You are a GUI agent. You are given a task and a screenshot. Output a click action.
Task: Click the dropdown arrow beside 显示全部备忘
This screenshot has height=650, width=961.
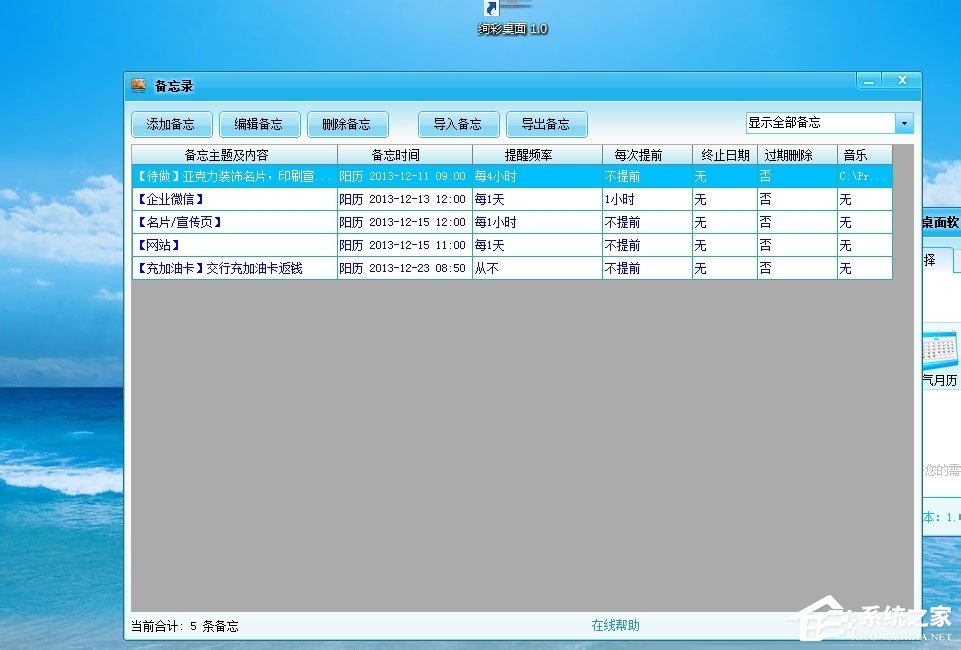coord(903,121)
